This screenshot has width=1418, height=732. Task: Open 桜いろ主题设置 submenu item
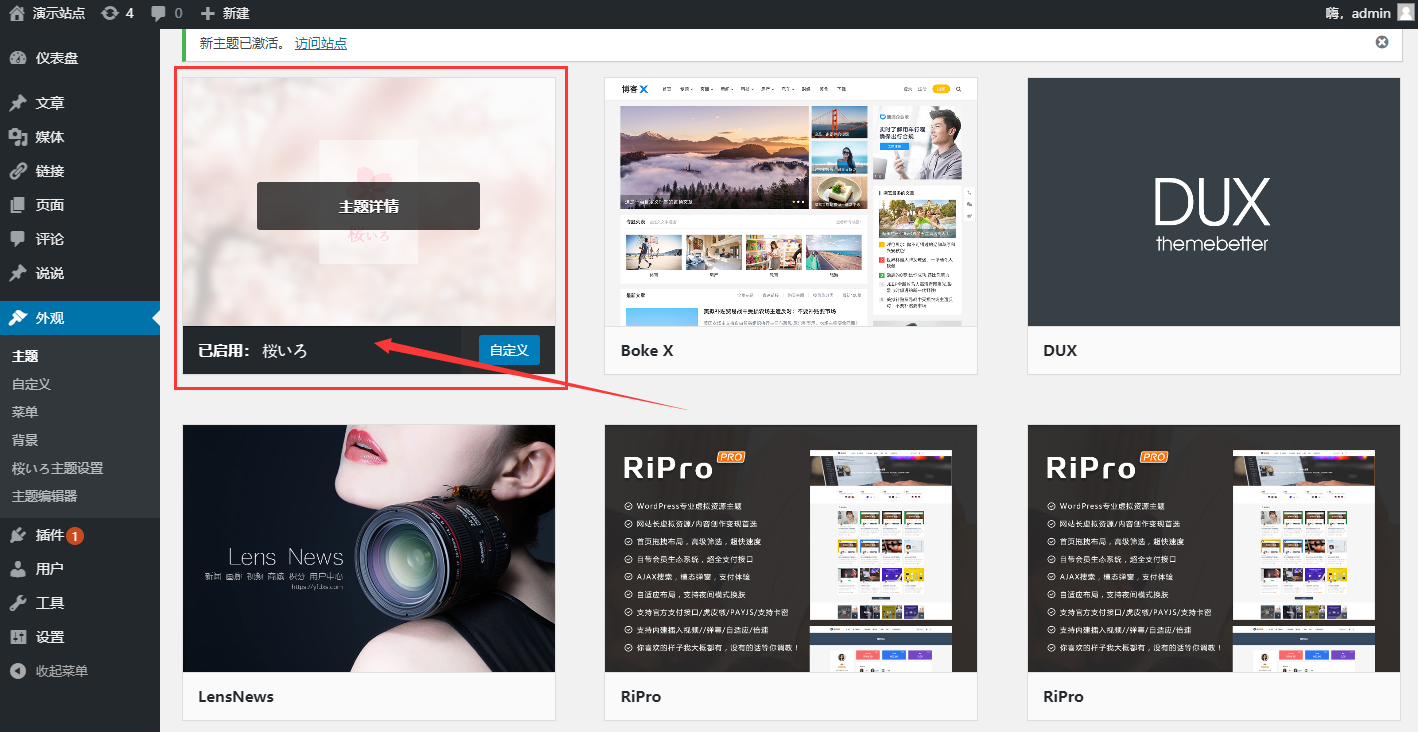[57, 468]
